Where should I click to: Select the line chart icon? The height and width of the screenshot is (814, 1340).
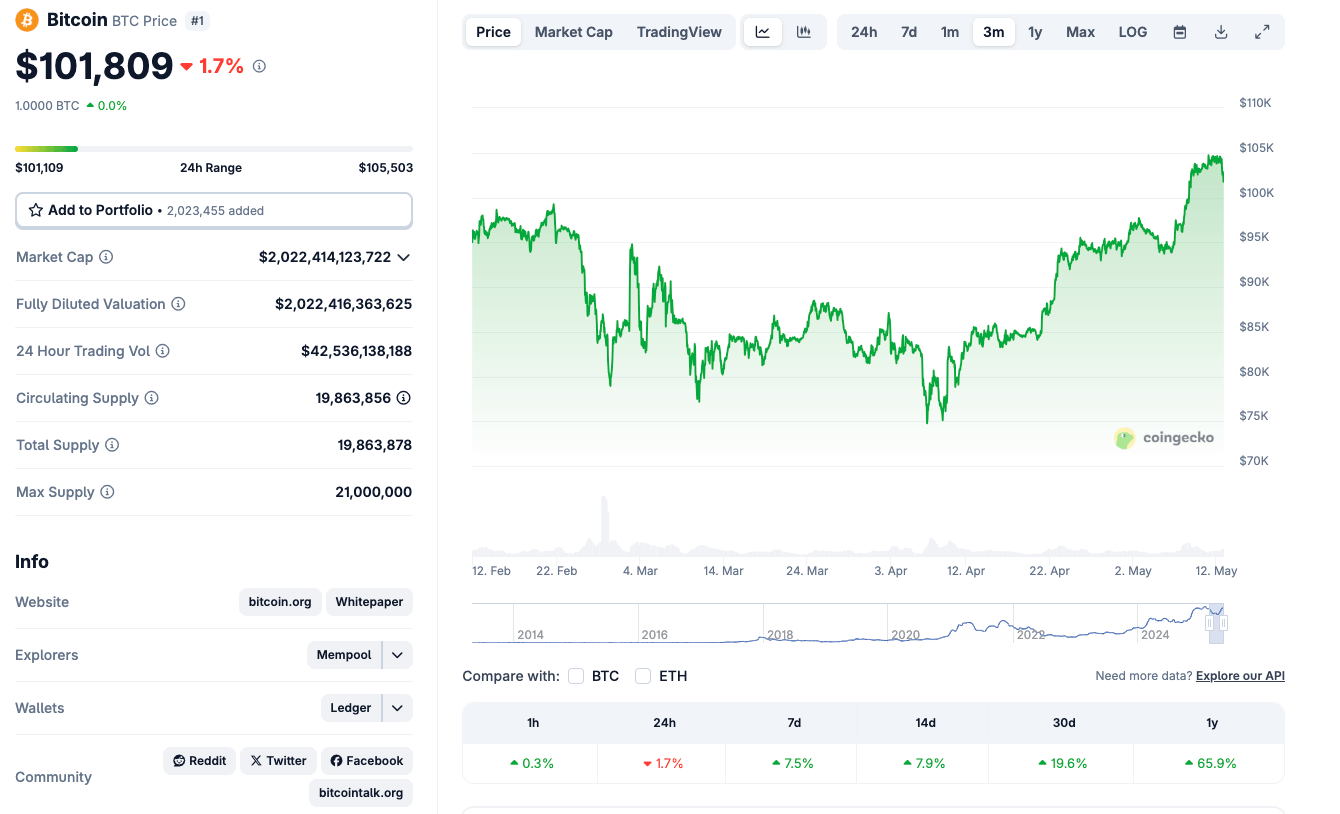[762, 31]
